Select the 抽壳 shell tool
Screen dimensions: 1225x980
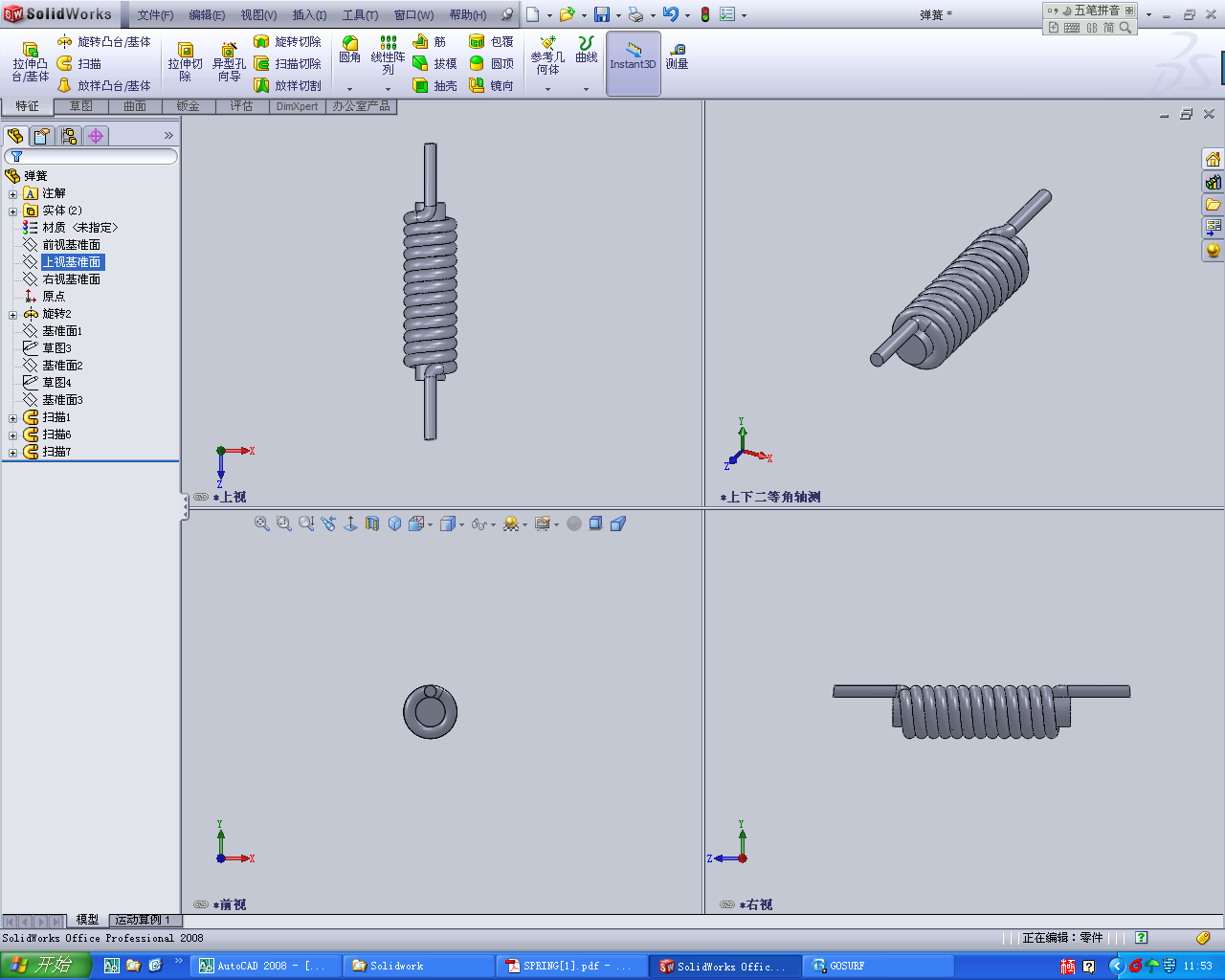point(434,85)
